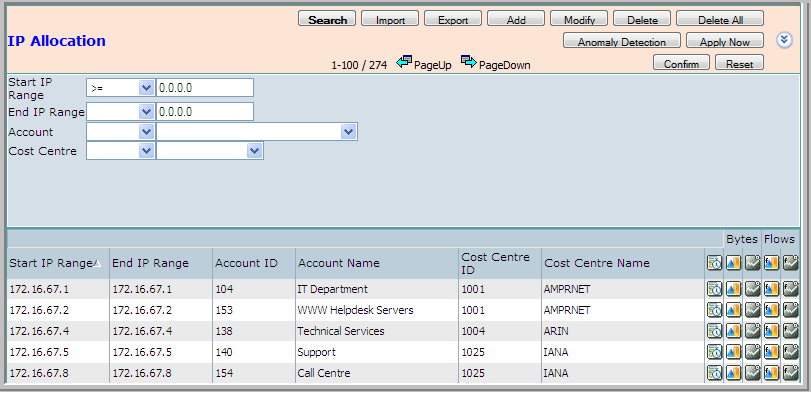Image resolution: width=811 pixels, height=393 pixels.
Task: Click the Reset button
Action: tap(739, 63)
